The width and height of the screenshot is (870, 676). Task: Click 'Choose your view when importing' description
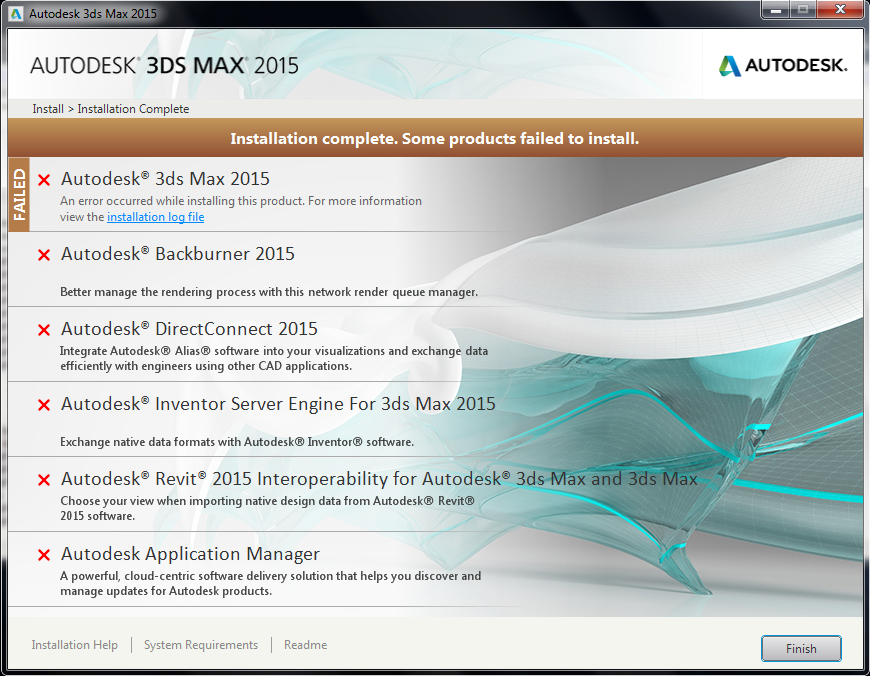(x=267, y=508)
